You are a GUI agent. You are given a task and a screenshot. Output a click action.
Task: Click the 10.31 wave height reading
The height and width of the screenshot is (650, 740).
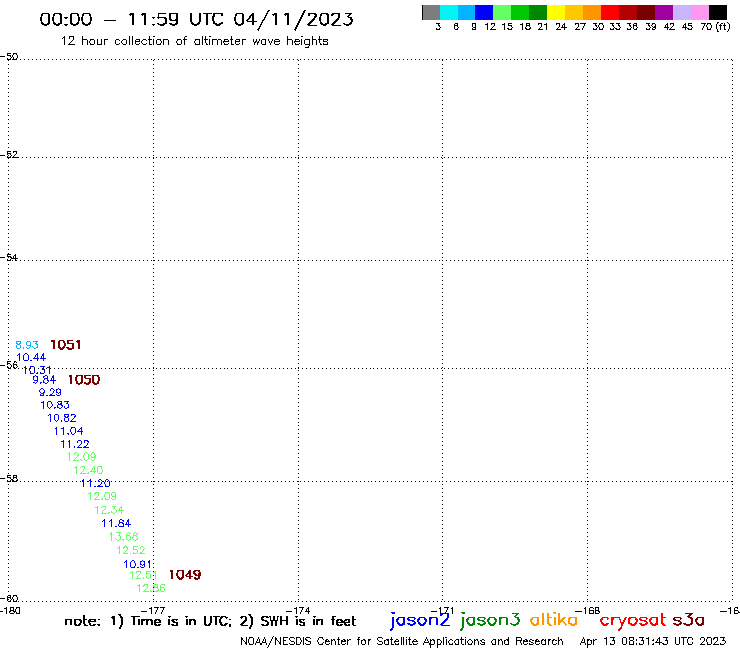(x=37, y=370)
